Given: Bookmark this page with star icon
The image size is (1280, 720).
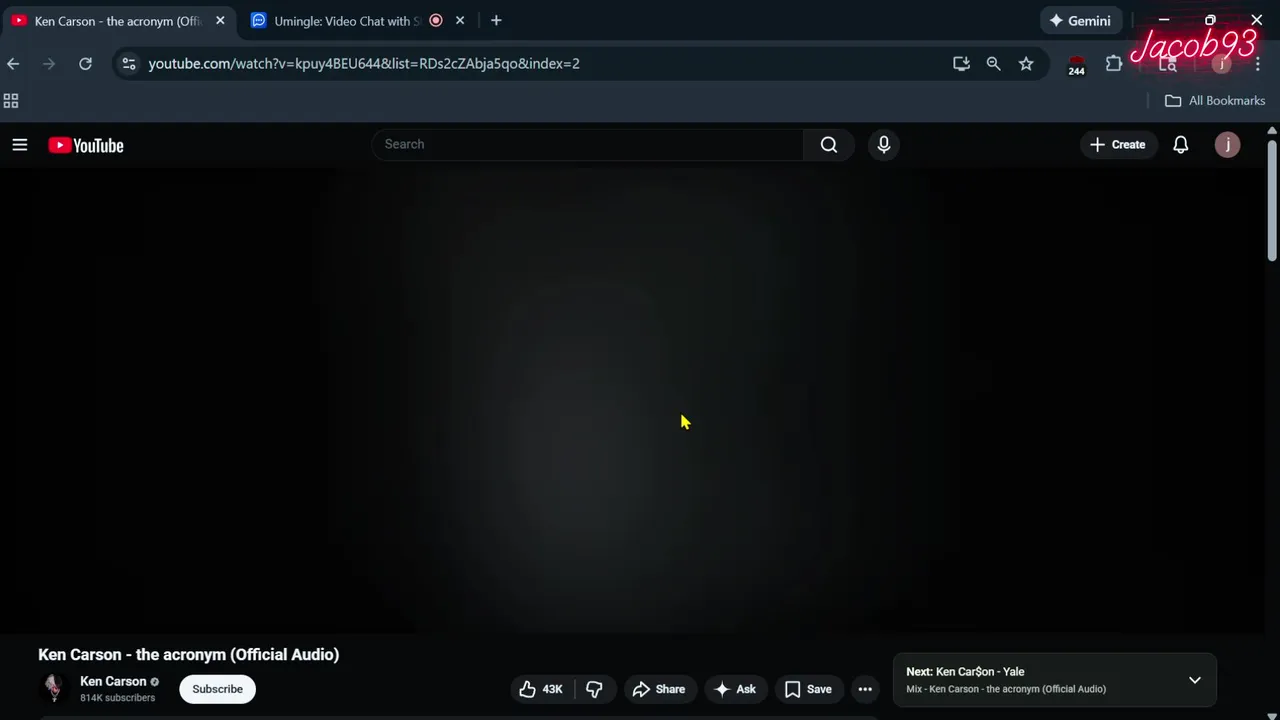Looking at the screenshot, I should click(x=1026, y=64).
